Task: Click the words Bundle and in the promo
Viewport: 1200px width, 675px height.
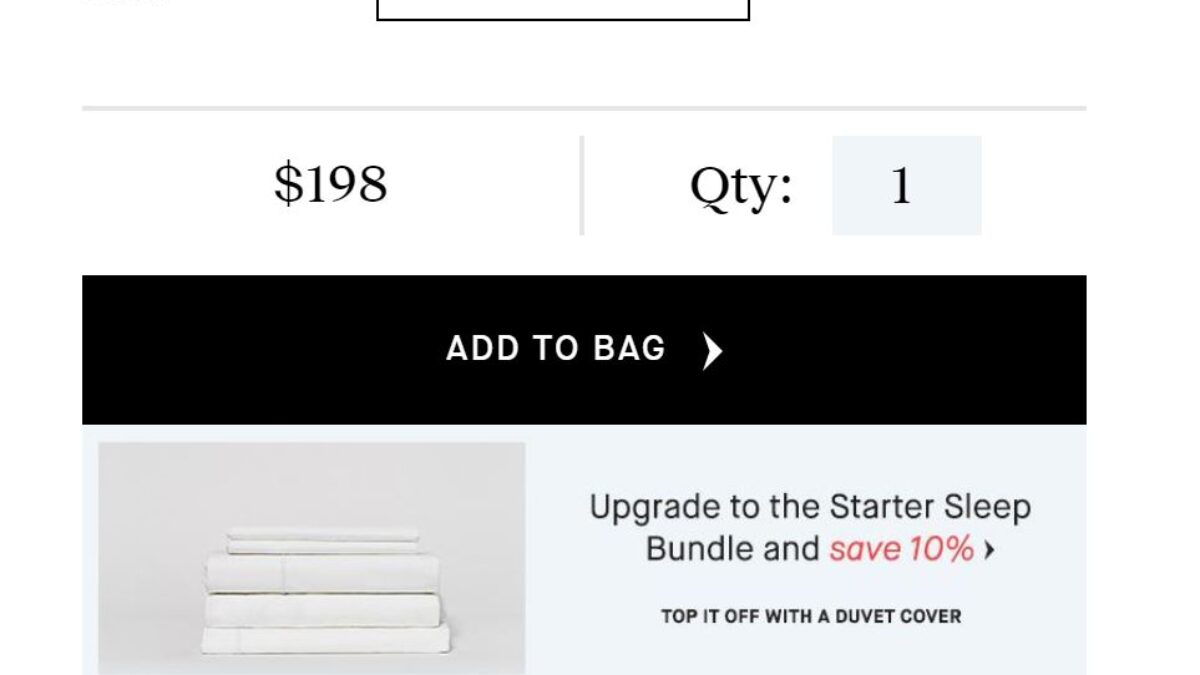Action: 733,549
